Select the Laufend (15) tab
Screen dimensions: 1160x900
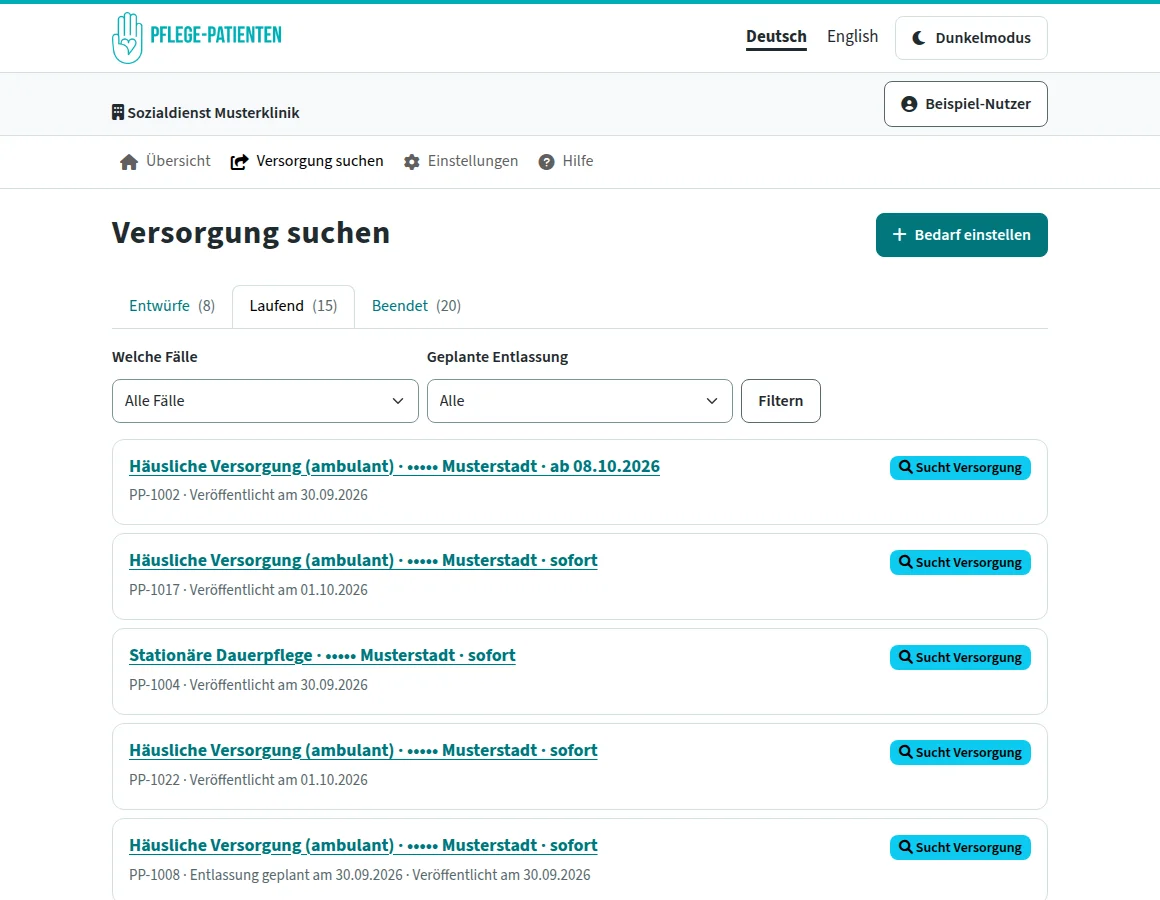click(x=293, y=306)
